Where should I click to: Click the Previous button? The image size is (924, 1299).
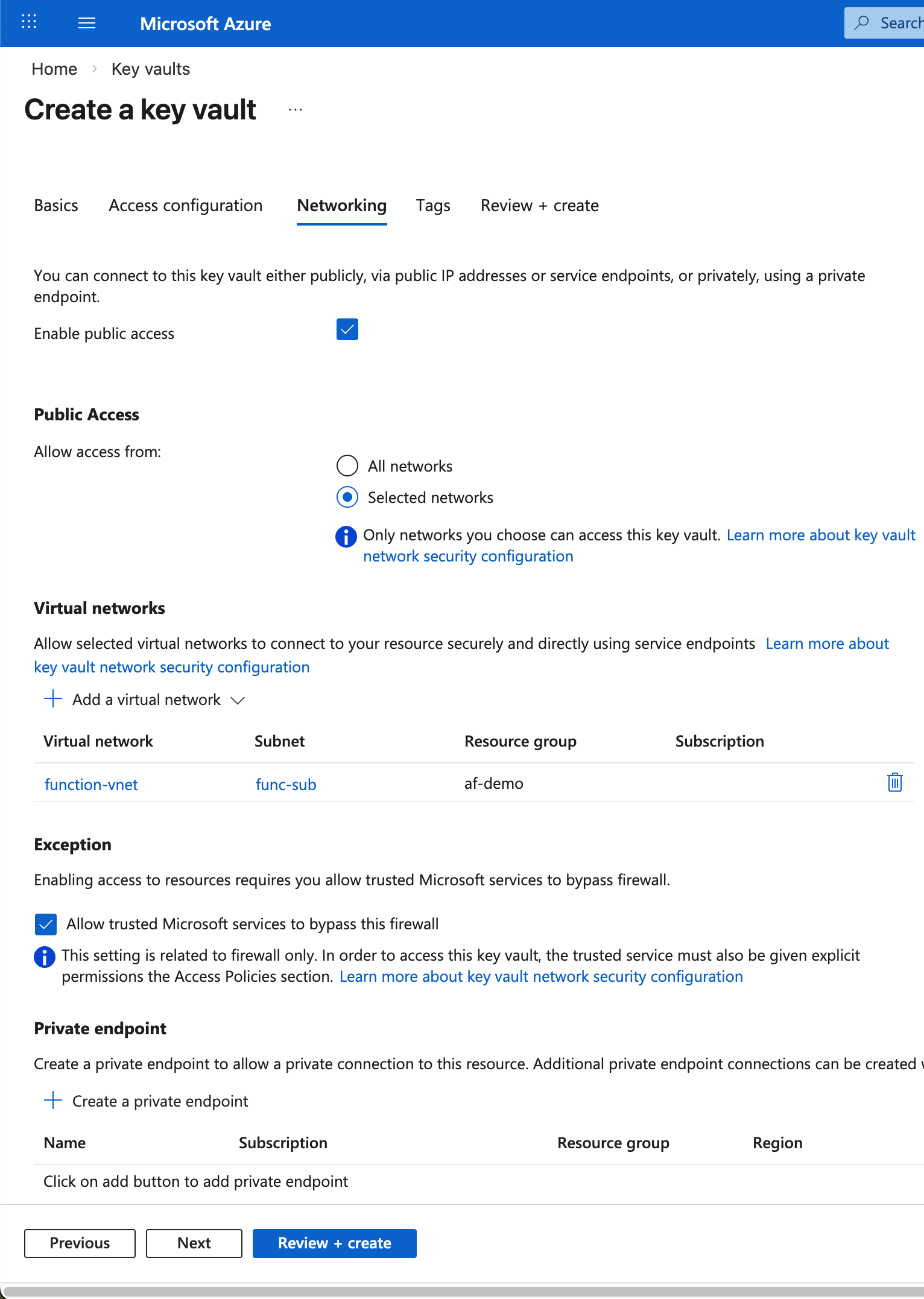tap(80, 1244)
